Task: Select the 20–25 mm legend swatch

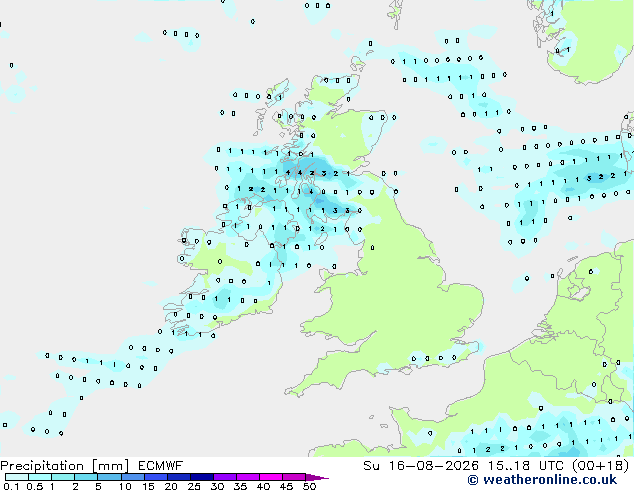Action: (x=179, y=477)
